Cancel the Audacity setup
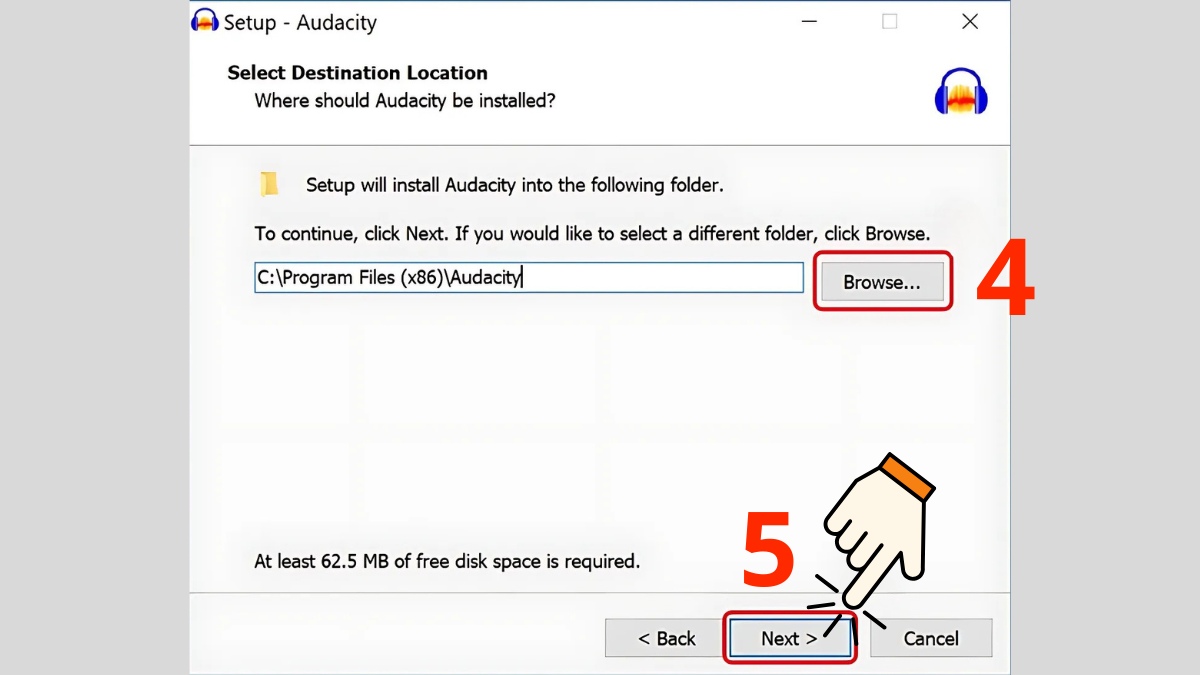This screenshot has height=675, width=1200. [x=931, y=638]
